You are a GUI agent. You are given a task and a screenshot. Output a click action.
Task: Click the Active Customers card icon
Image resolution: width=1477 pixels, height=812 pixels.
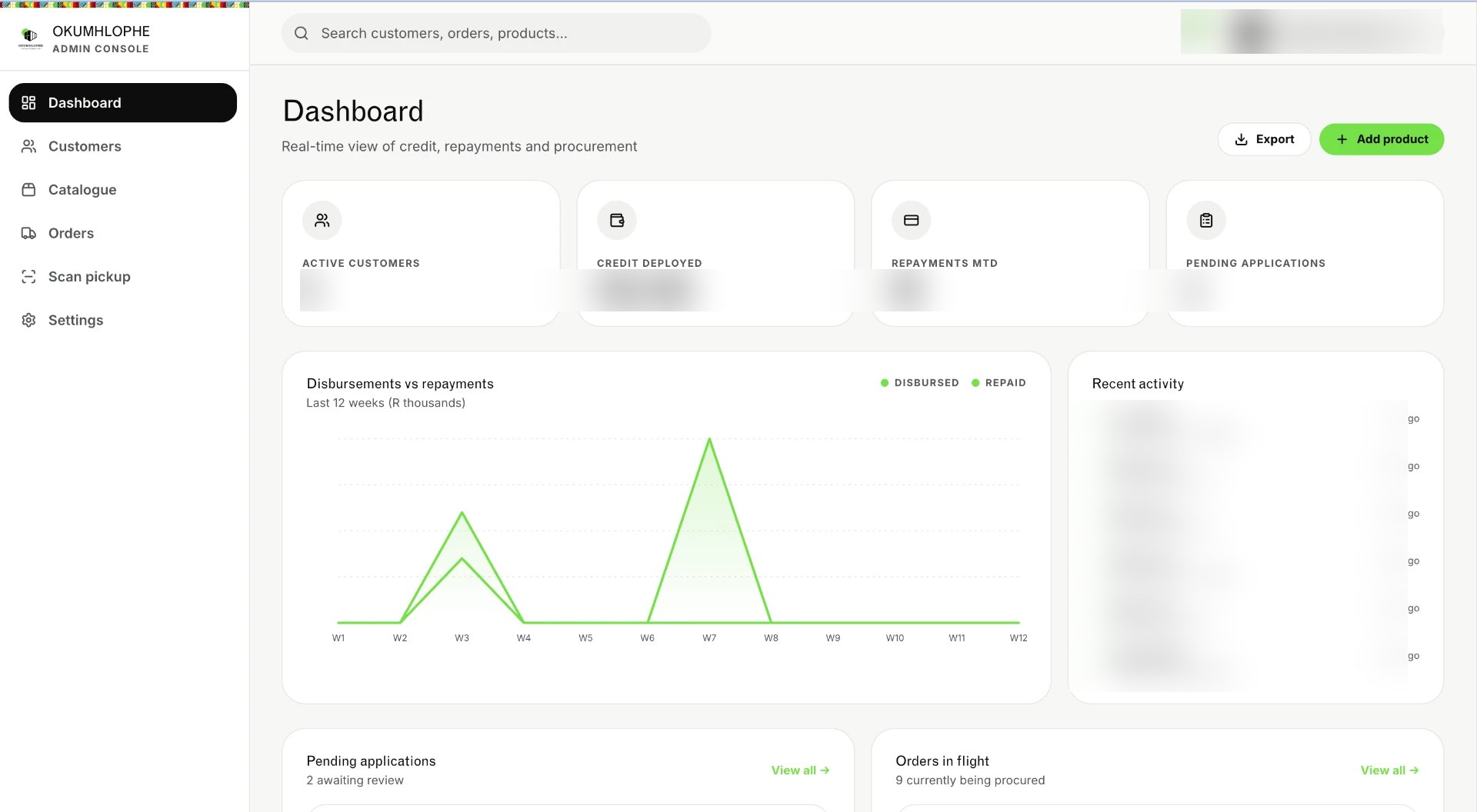(322, 220)
